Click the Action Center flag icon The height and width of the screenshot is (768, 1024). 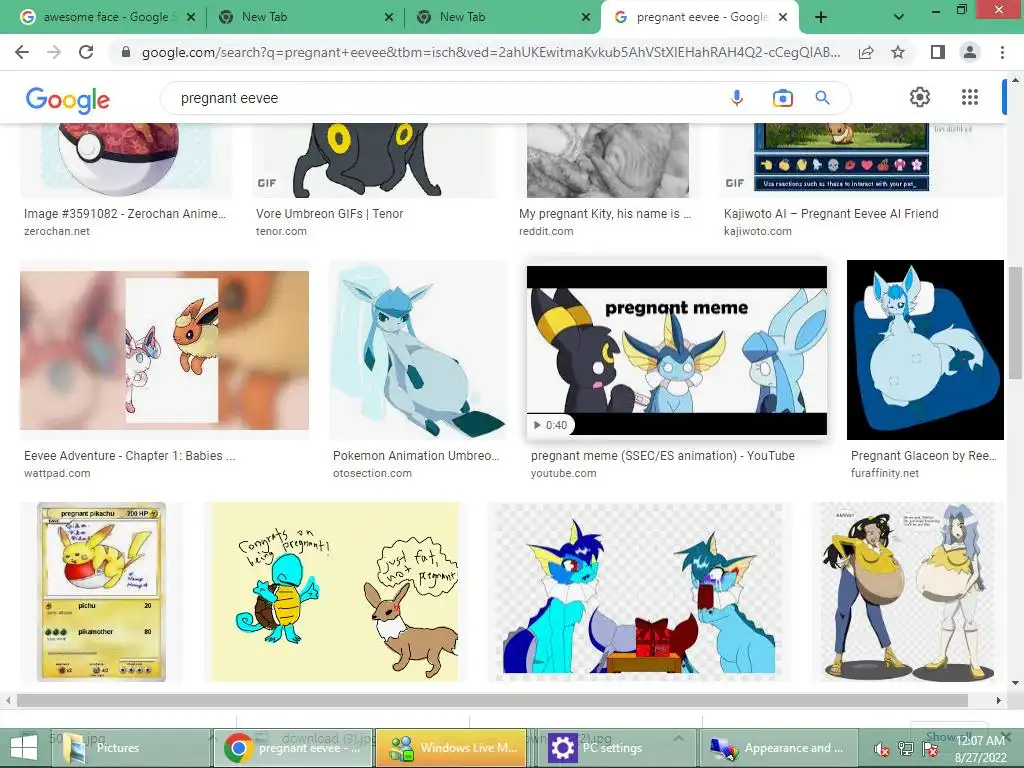(930, 749)
